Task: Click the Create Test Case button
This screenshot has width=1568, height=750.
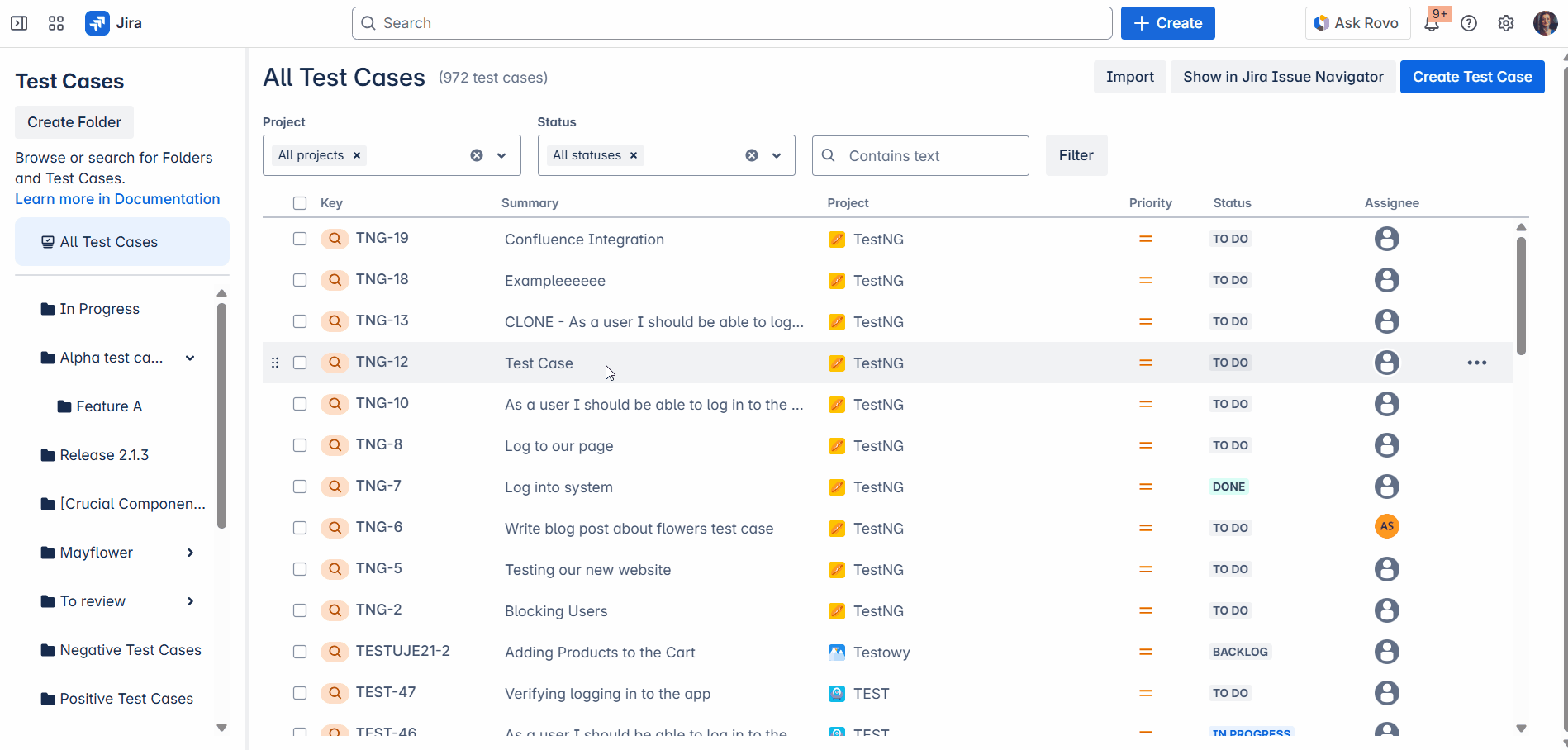Action: click(x=1472, y=77)
